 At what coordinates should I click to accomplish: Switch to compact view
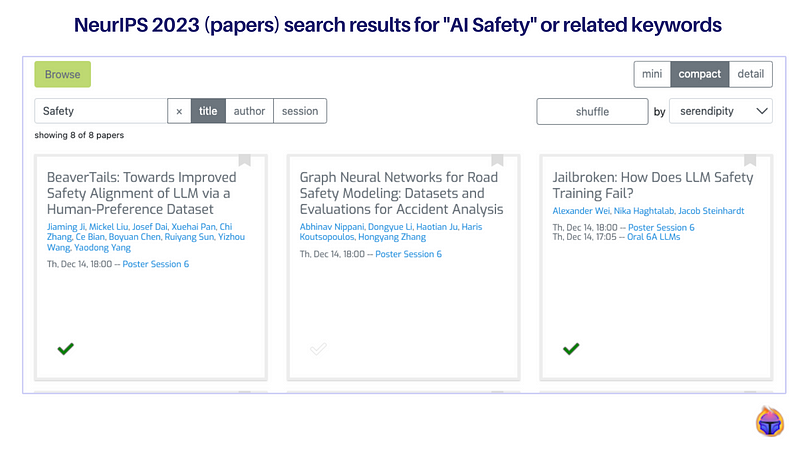pos(699,74)
